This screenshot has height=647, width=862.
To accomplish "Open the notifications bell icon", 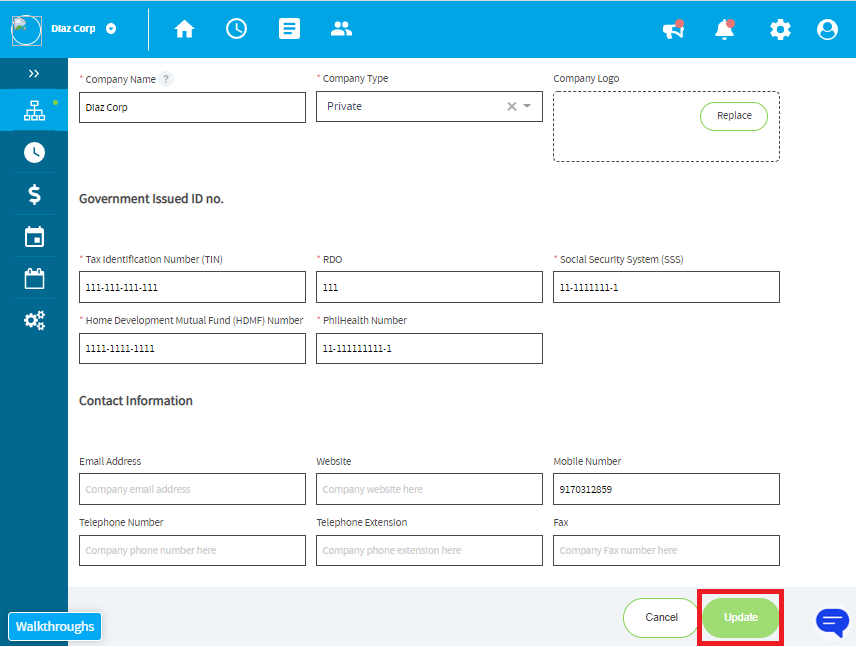I will [x=725, y=29].
